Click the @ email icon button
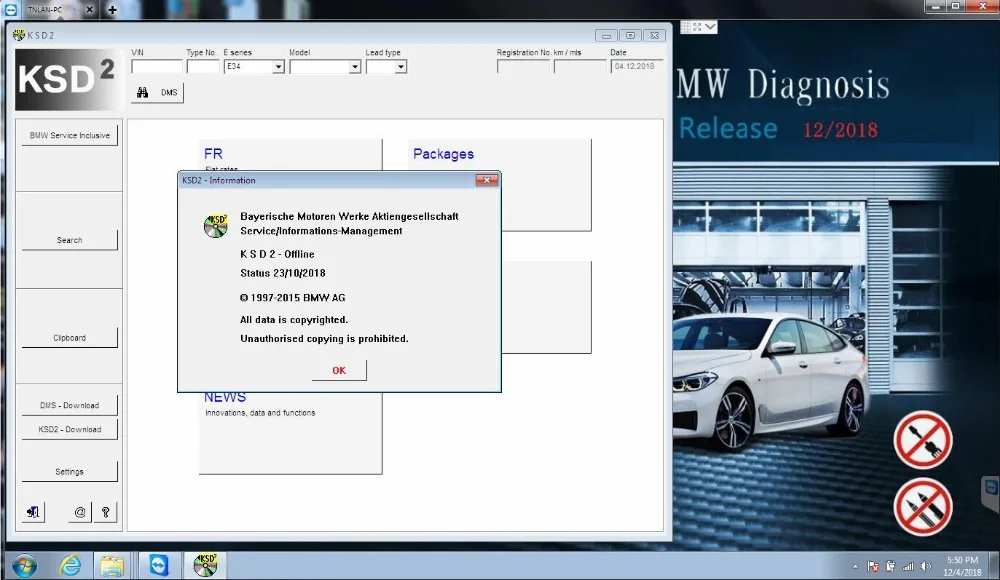This screenshot has height=580, width=1000. point(80,512)
